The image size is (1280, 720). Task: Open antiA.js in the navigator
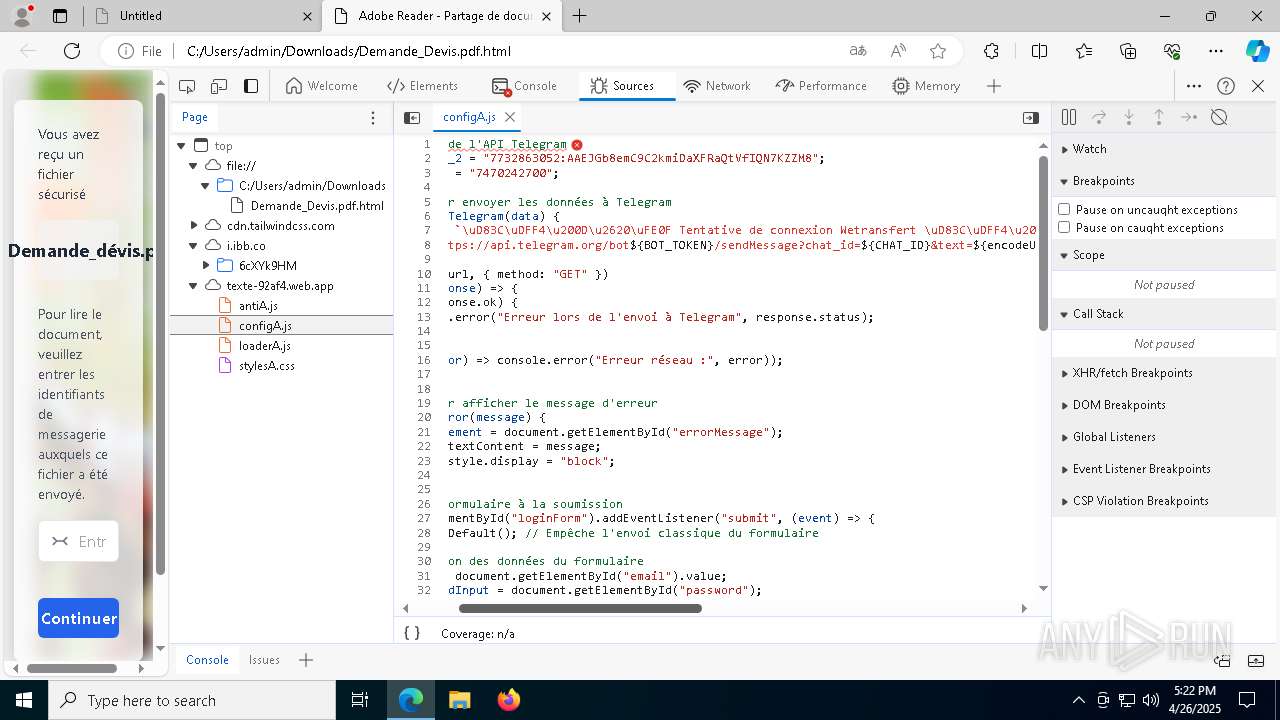click(x=258, y=306)
